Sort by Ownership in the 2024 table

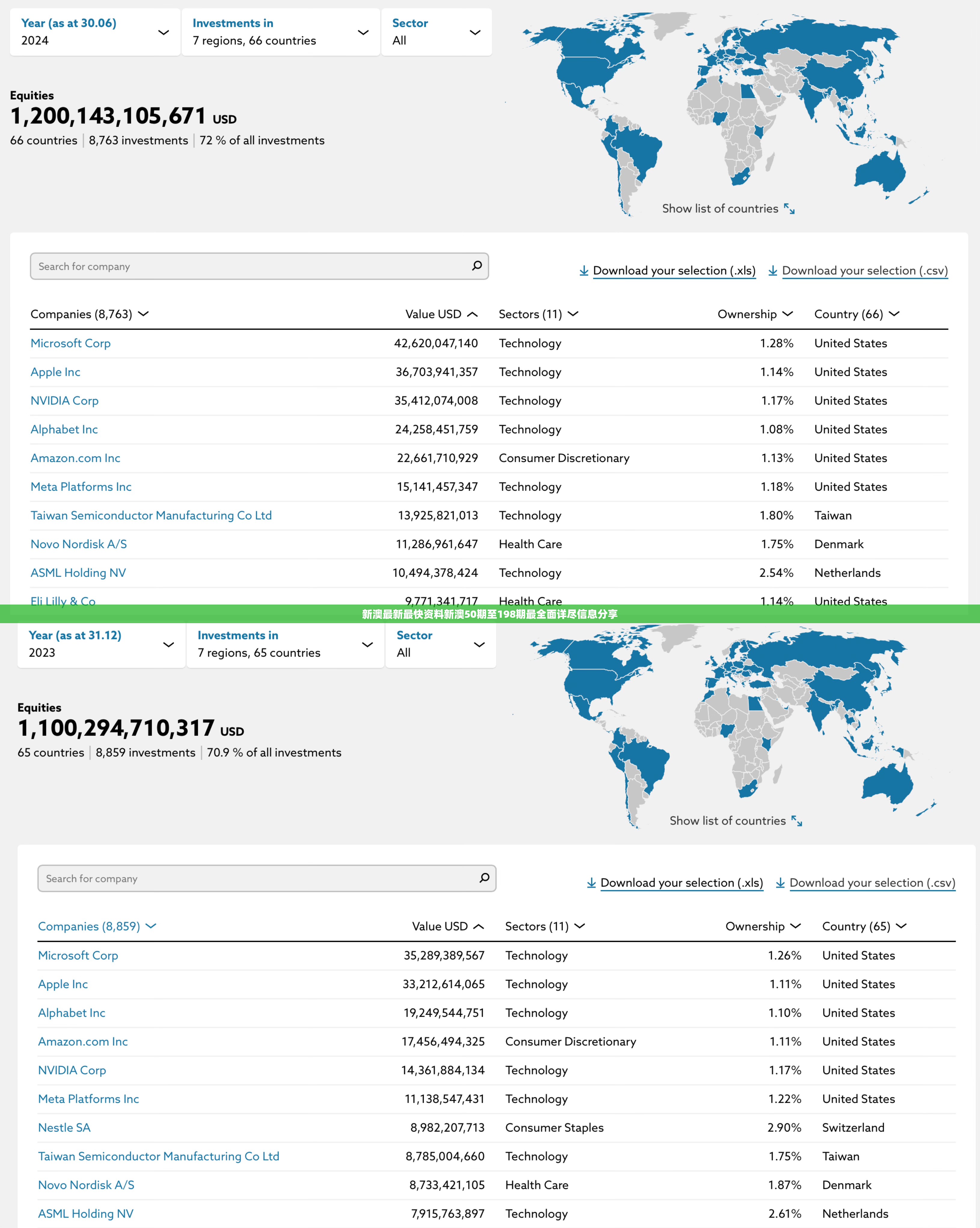(x=755, y=314)
